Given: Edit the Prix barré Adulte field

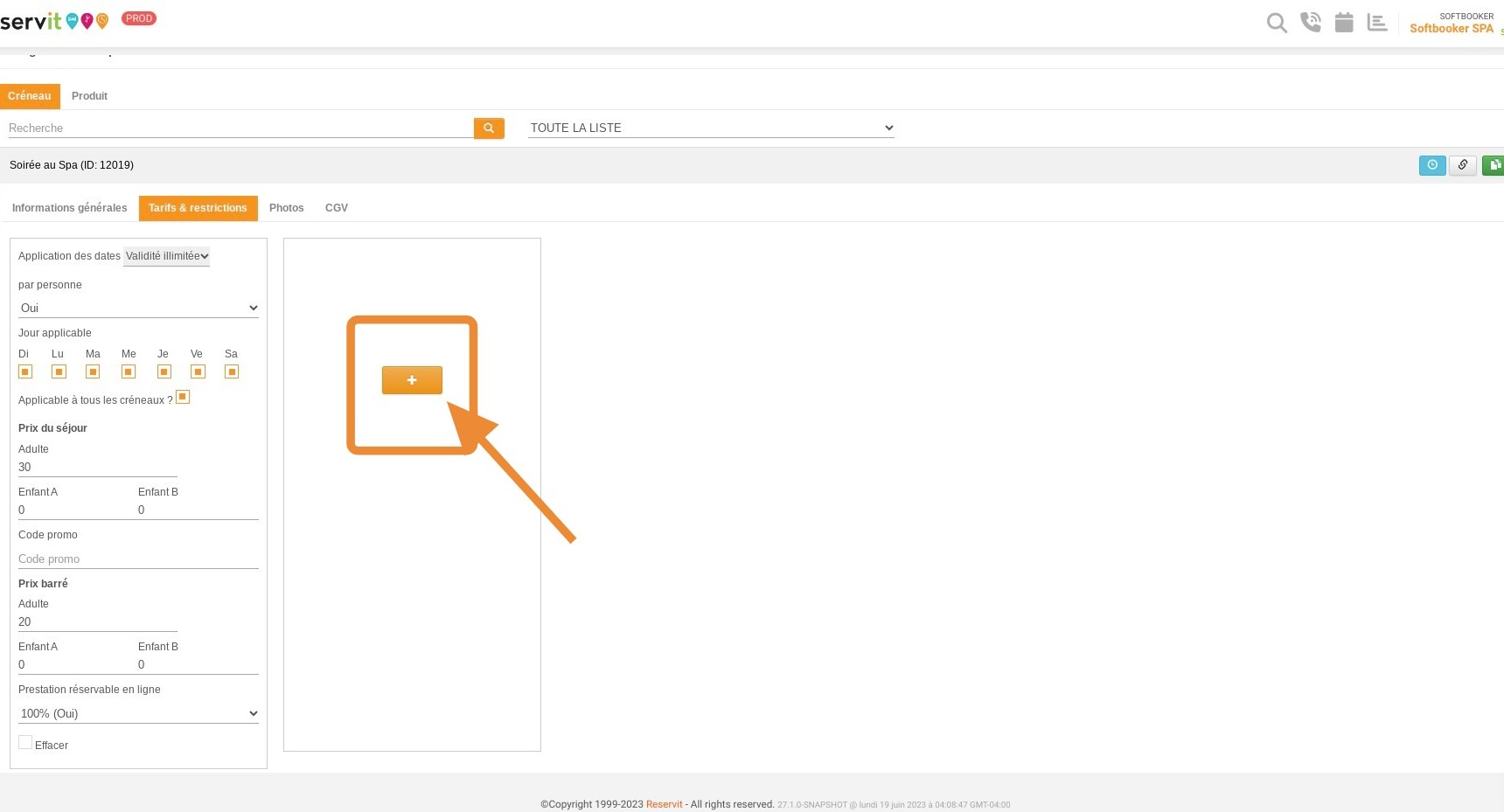Looking at the screenshot, I should 98,621.
